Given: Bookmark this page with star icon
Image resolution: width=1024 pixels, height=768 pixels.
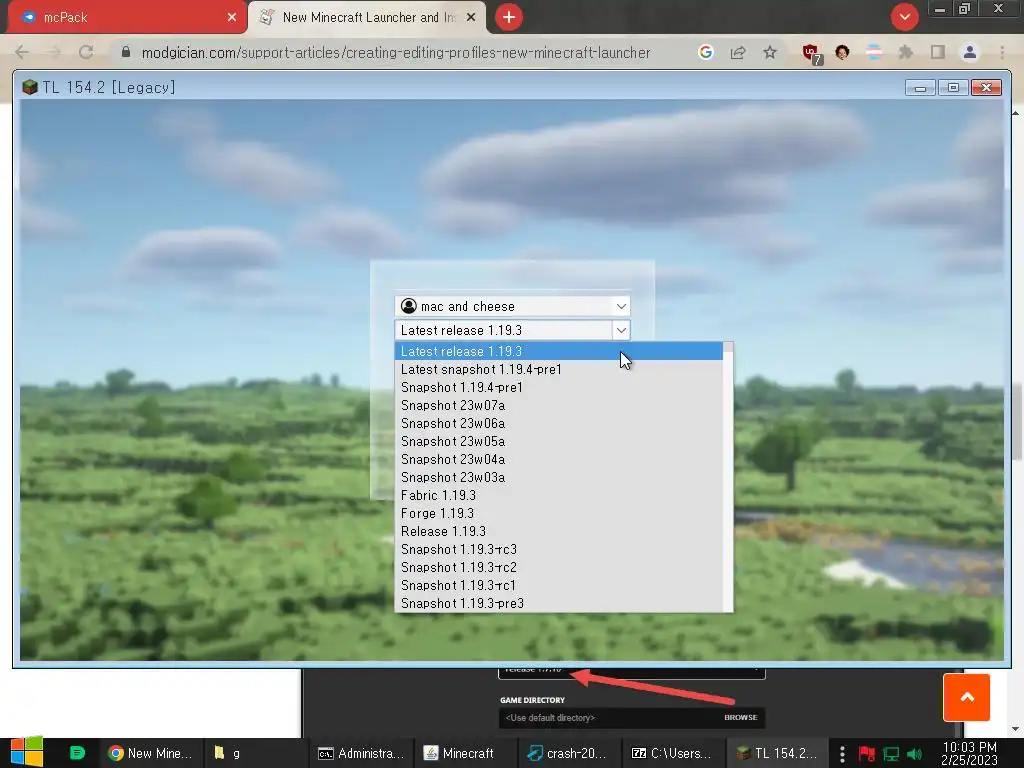Looking at the screenshot, I should [770, 52].
